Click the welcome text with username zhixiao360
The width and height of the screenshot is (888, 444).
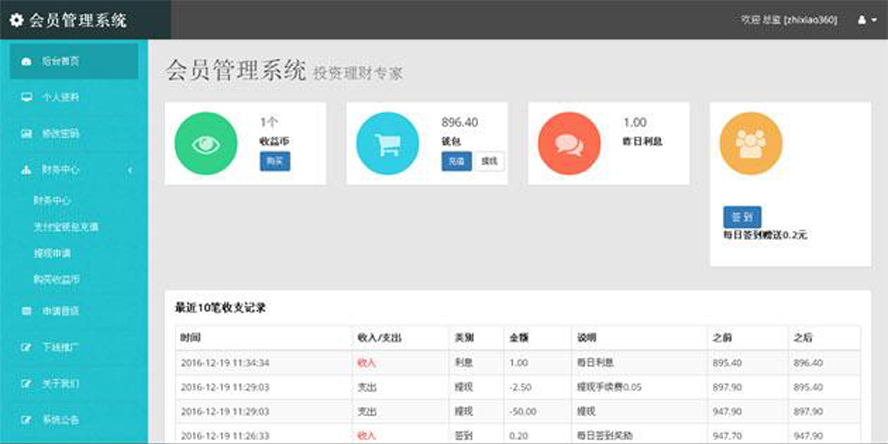(789, 20)
